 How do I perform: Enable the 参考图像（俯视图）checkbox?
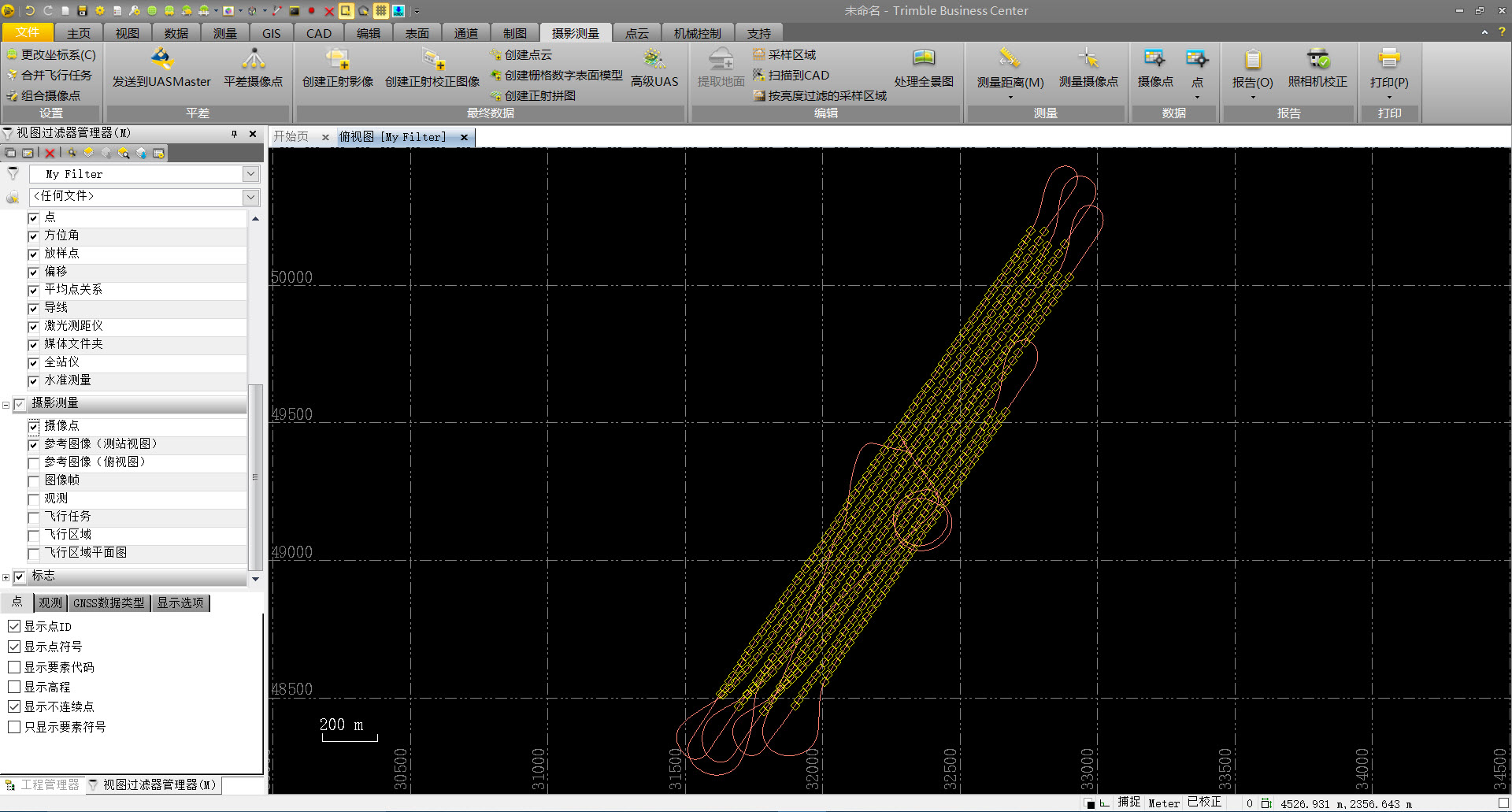(33, 463)
